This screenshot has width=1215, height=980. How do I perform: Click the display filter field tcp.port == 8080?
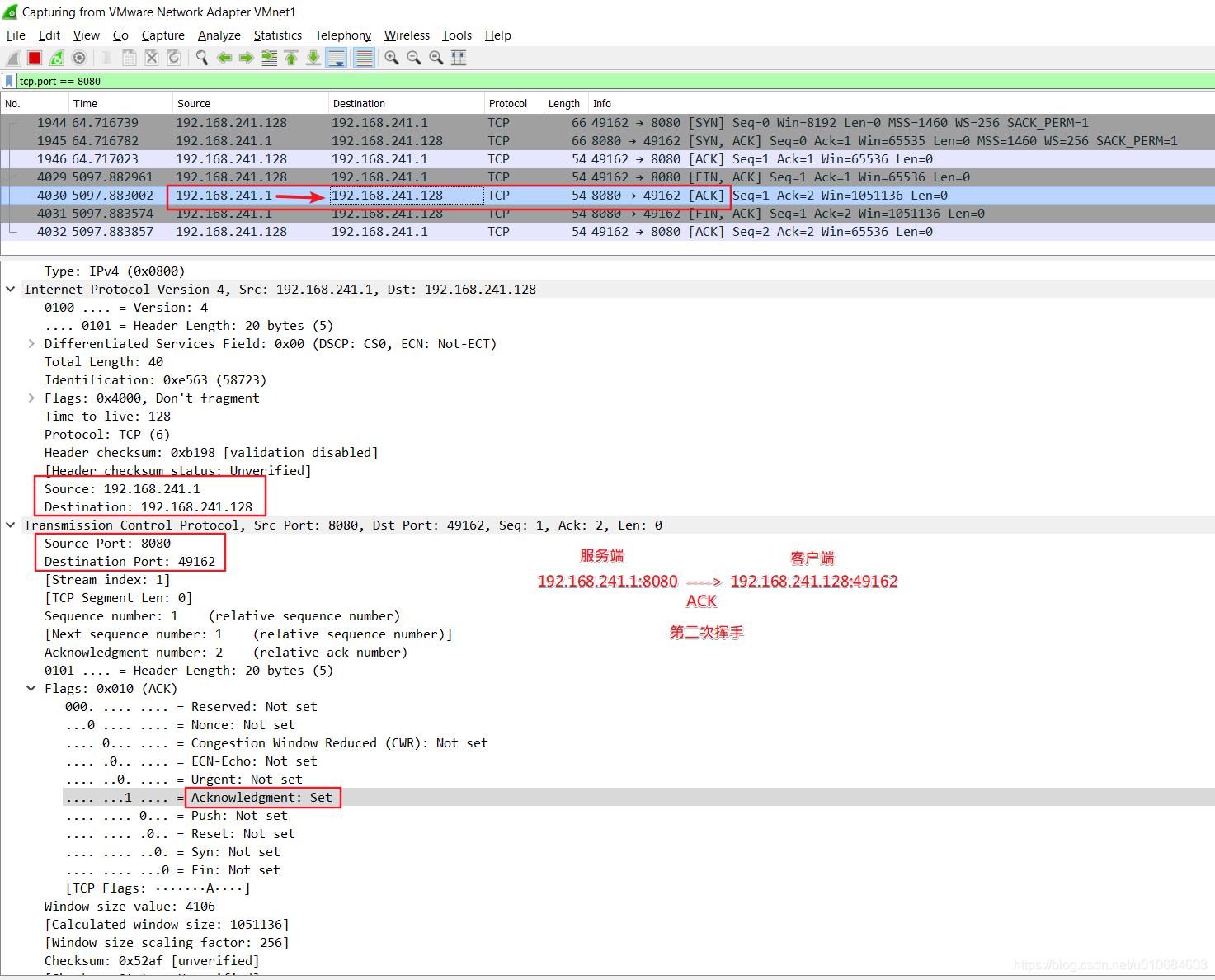(x=615, y=81)
